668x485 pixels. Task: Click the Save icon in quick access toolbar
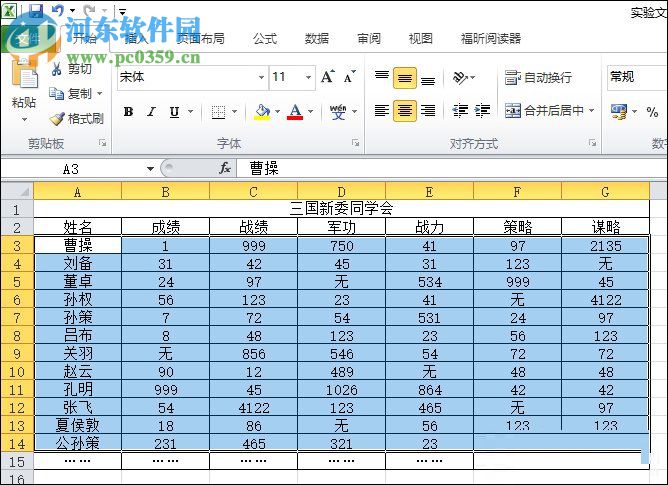coord(36,10)
